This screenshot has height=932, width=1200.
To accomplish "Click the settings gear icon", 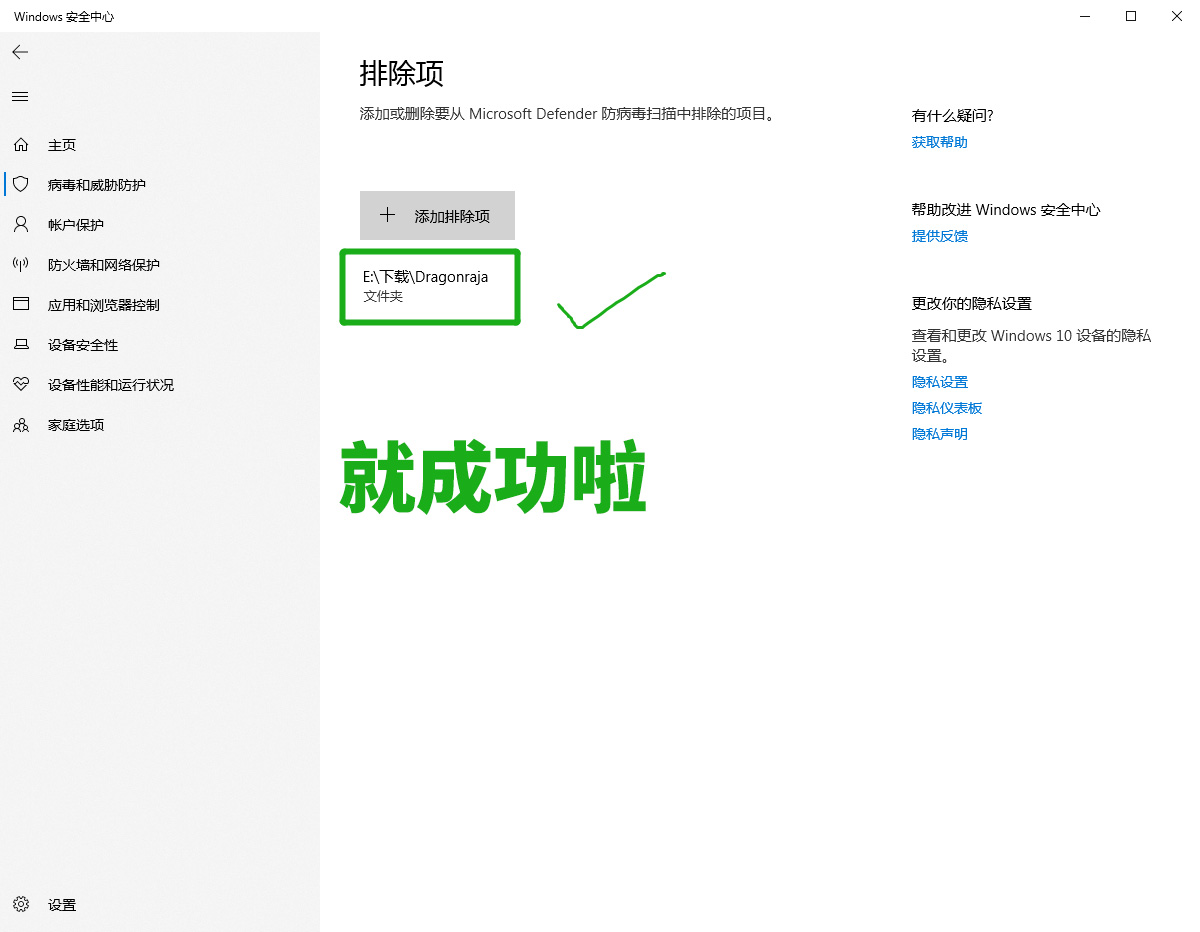I will coord(21,905).
